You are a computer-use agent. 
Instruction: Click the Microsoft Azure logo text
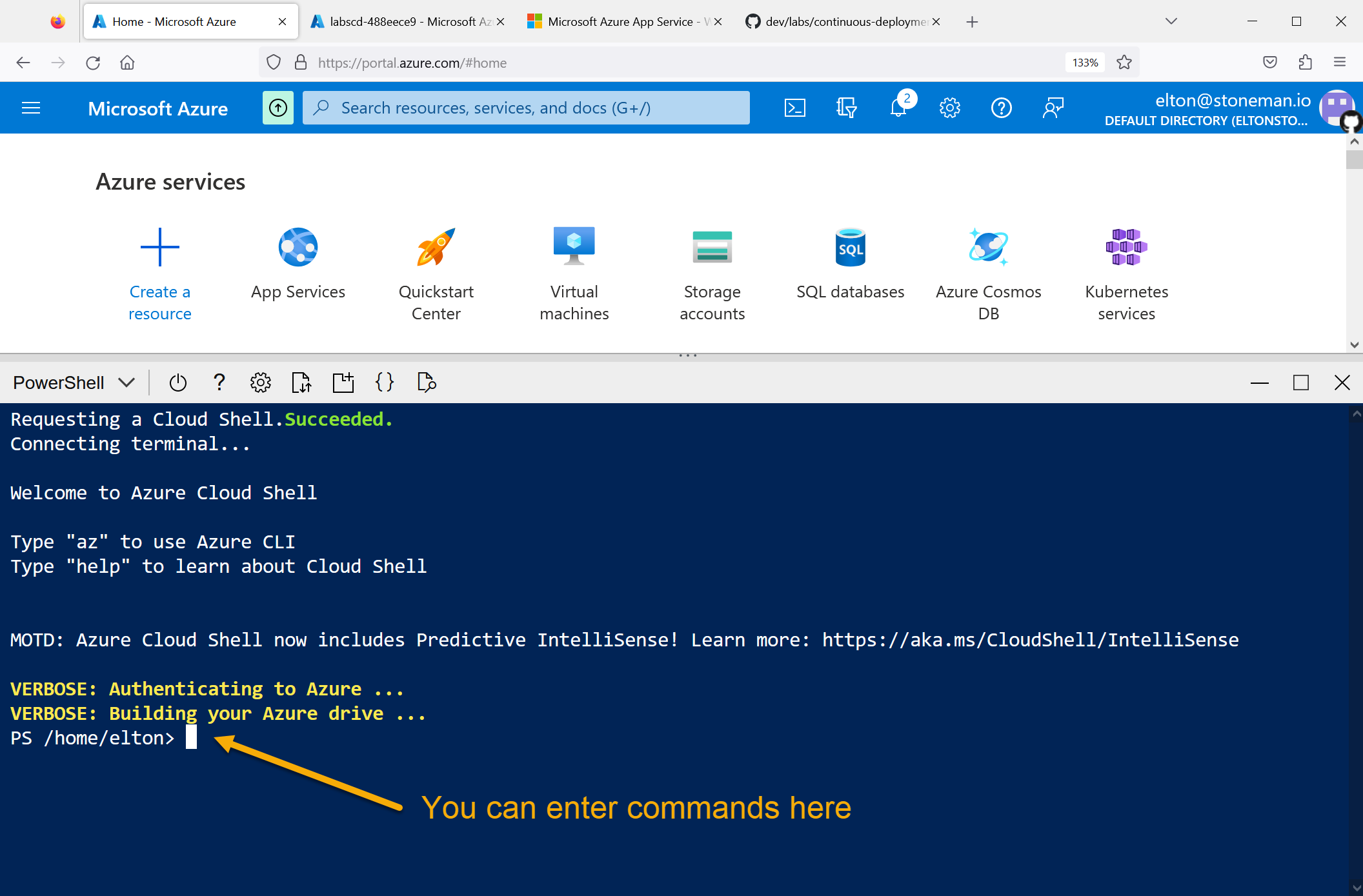(157, 108)
